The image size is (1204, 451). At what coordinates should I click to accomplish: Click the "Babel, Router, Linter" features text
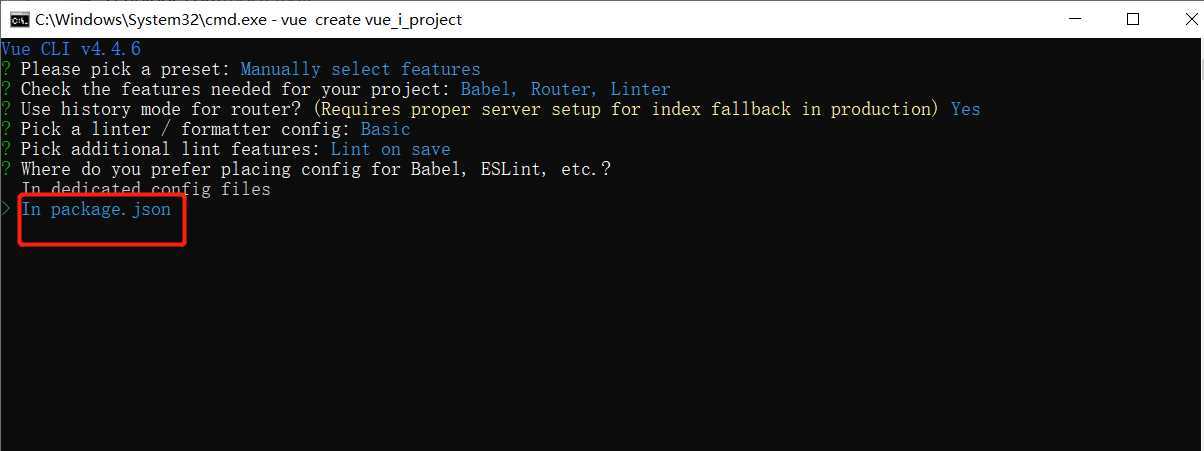(566, 89)
